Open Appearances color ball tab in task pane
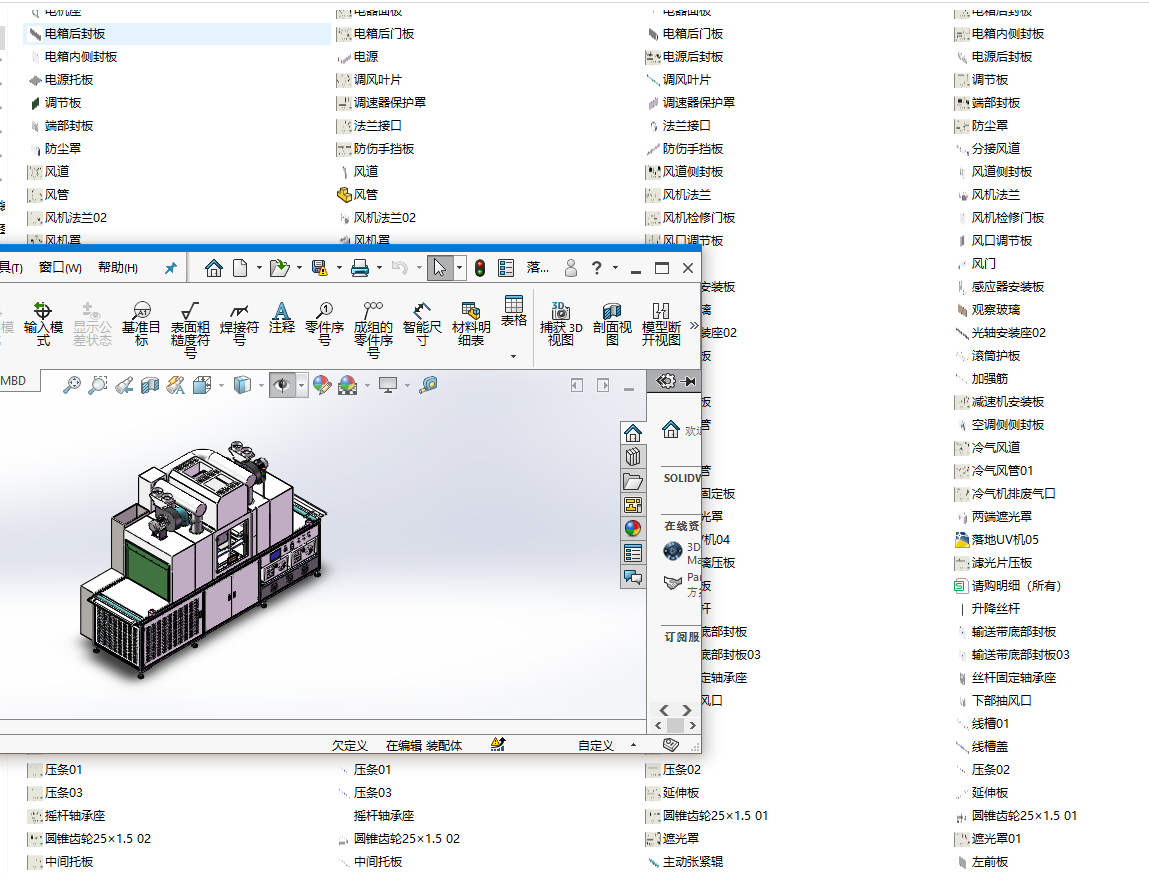The width and height of the screenshot is (1149, 878). pyautogui.click(x=633, y=528)
